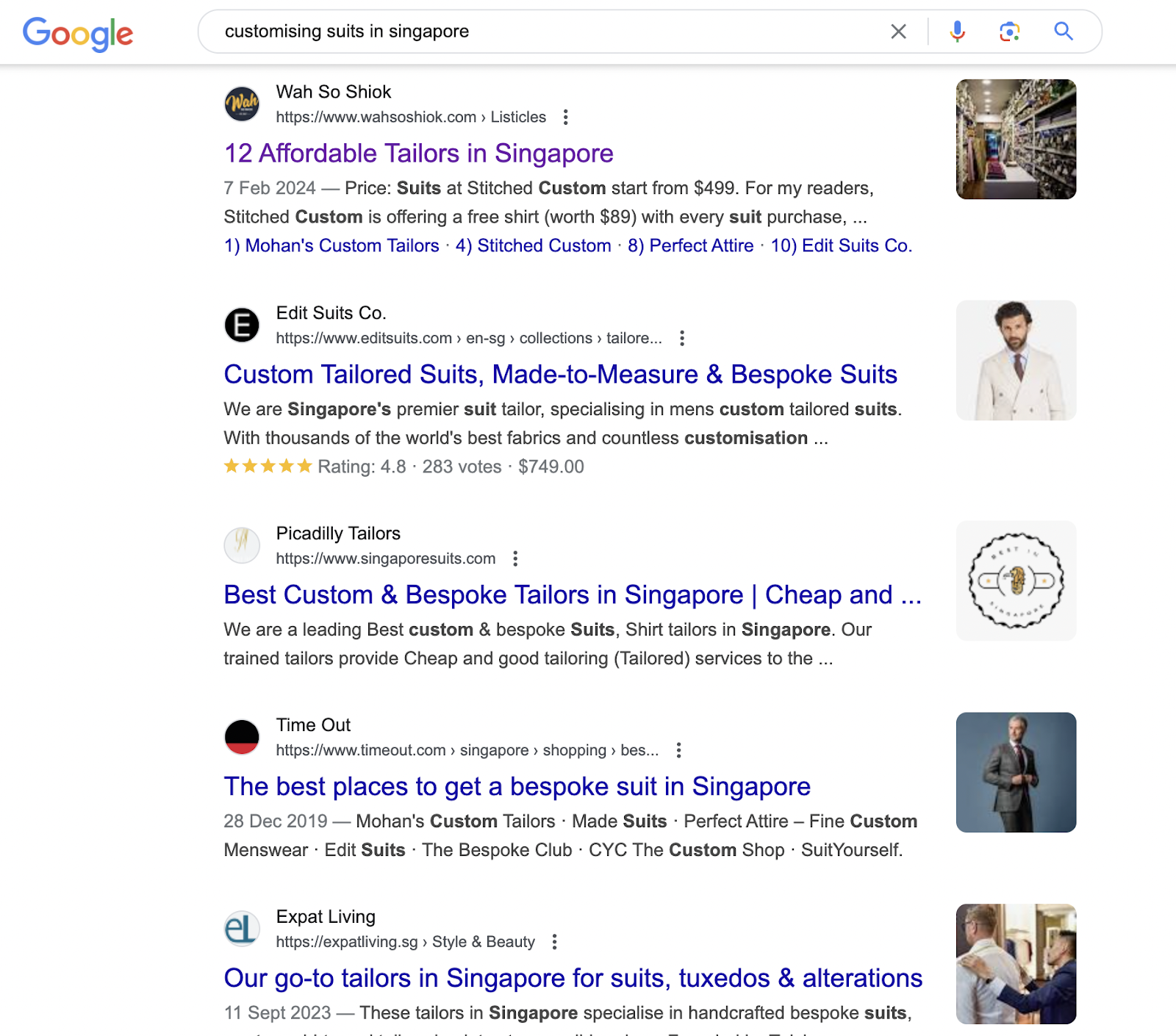
Task: Open more options for Edit Suits Co. result
Action: point(682,338)
